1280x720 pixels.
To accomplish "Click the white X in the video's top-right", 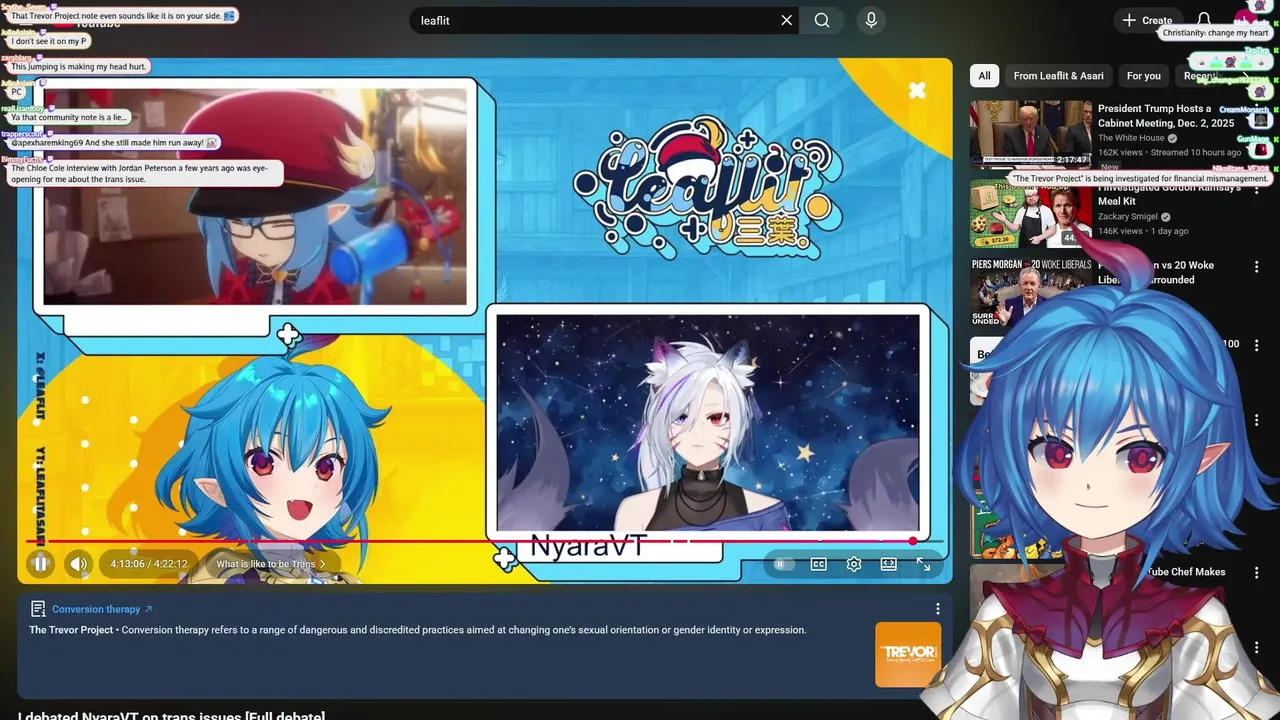I will pyautogui.click(x=917, y=91).
